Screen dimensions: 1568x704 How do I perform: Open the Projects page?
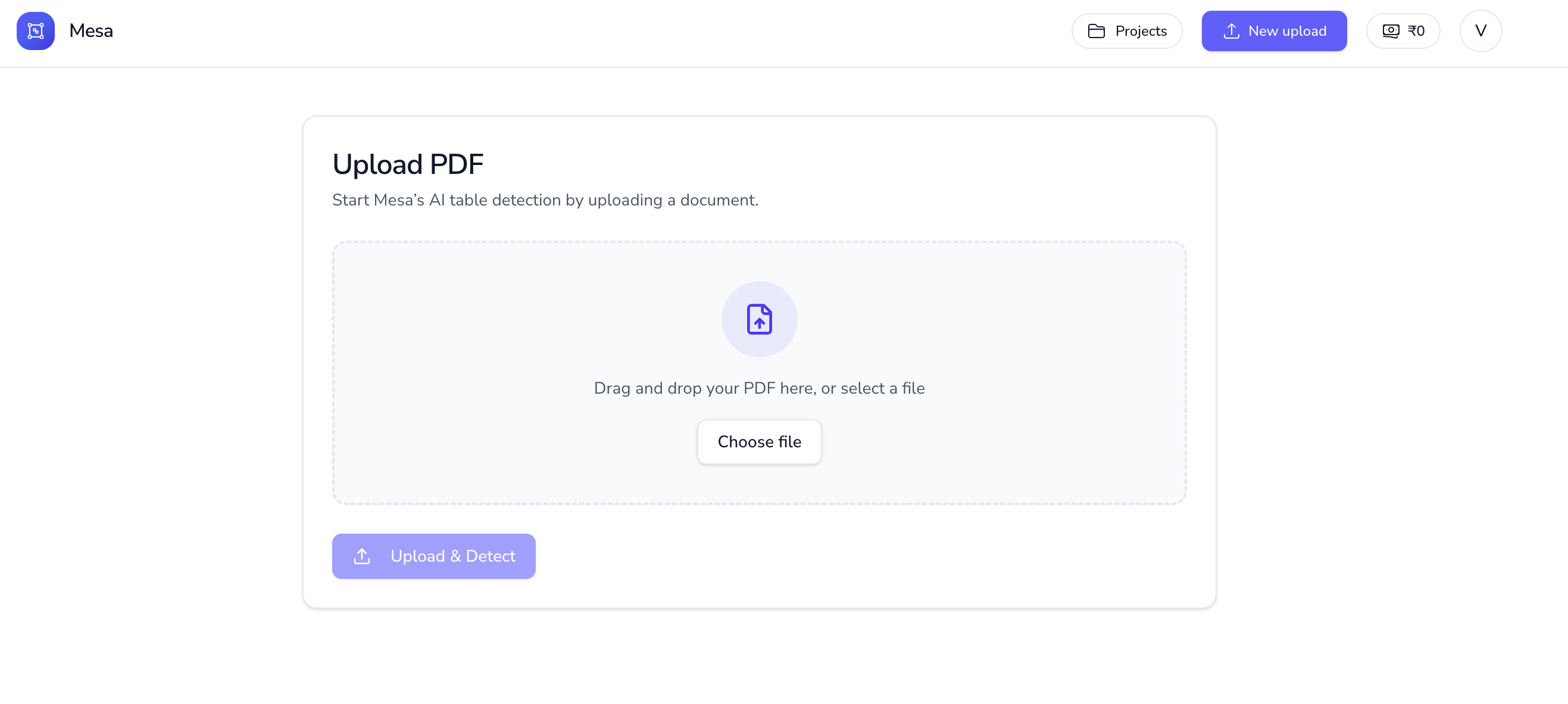coord(1127,30)
